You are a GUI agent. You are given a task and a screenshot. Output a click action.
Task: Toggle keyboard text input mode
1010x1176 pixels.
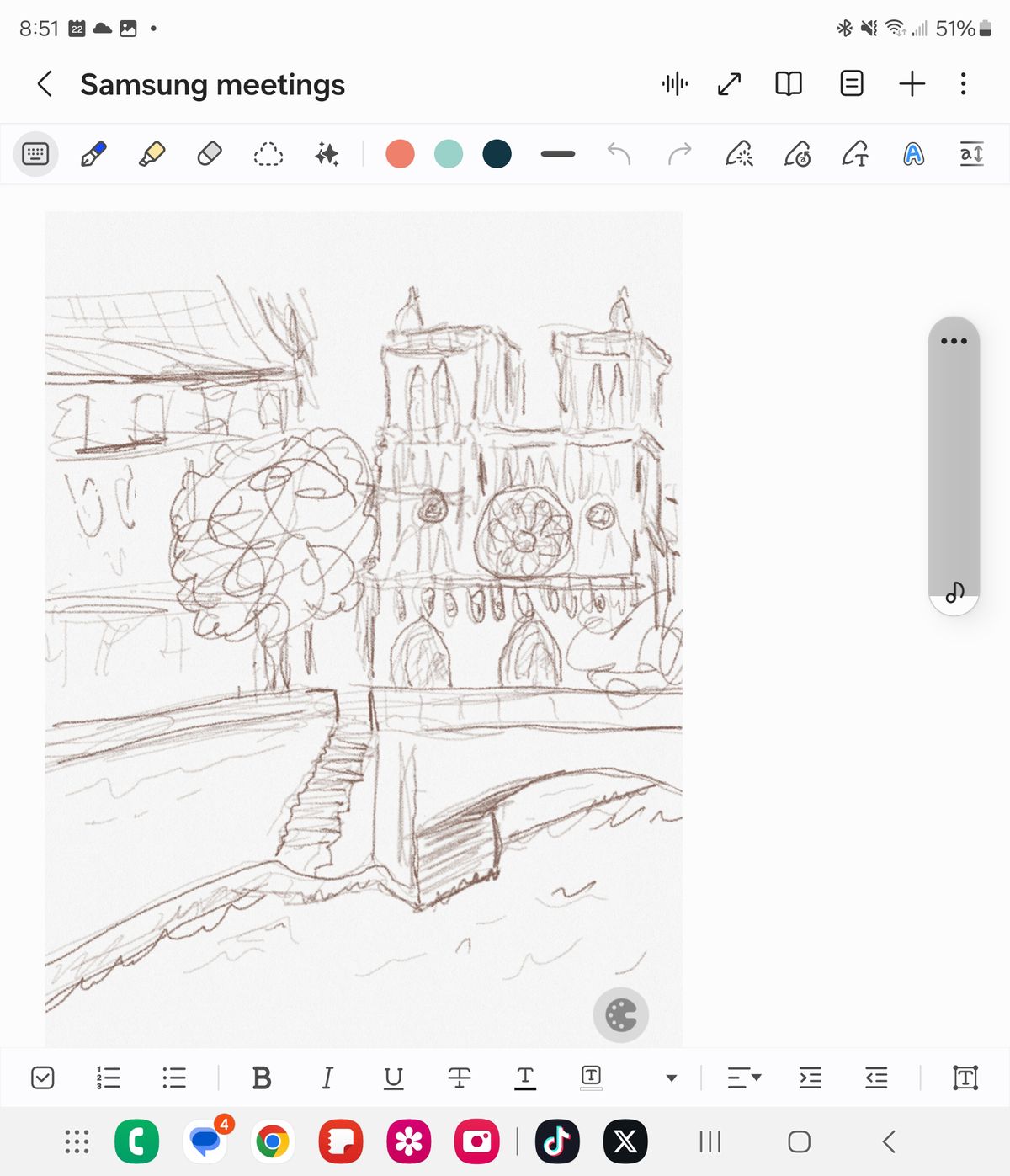[x=35, y=154]
